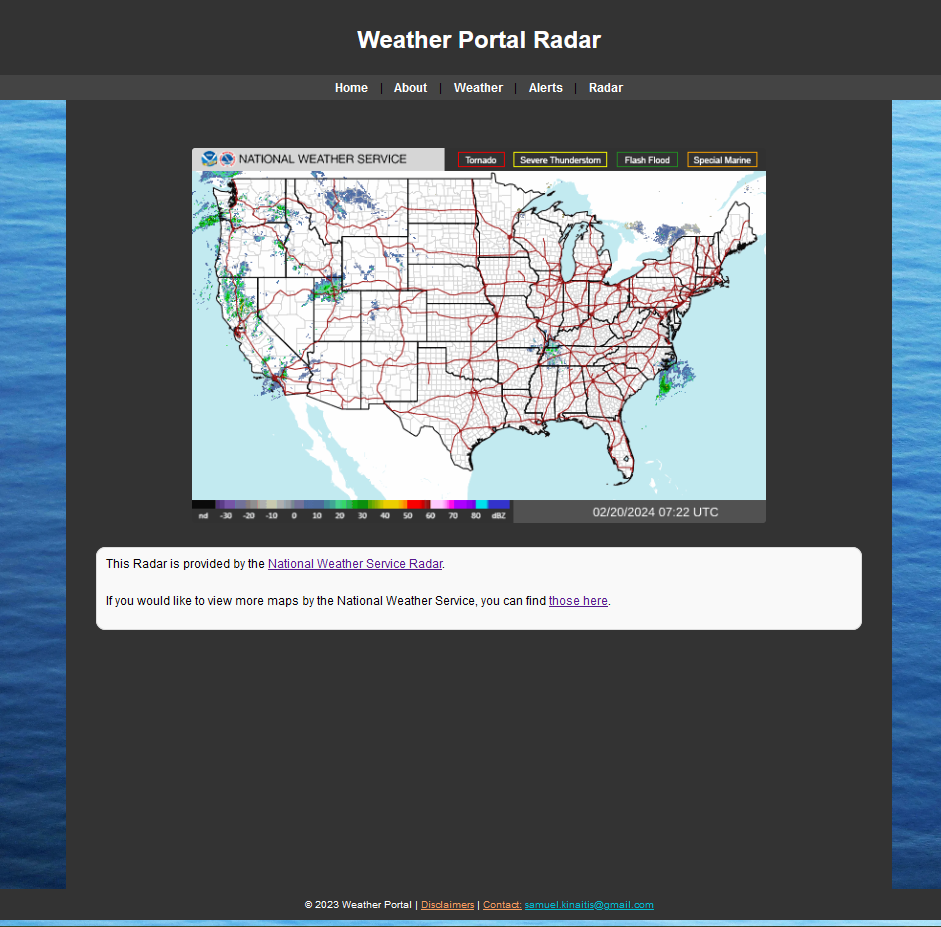Screen dimensions: 941x927
Task: Open the Weather menu item
Action: (478, 88)
